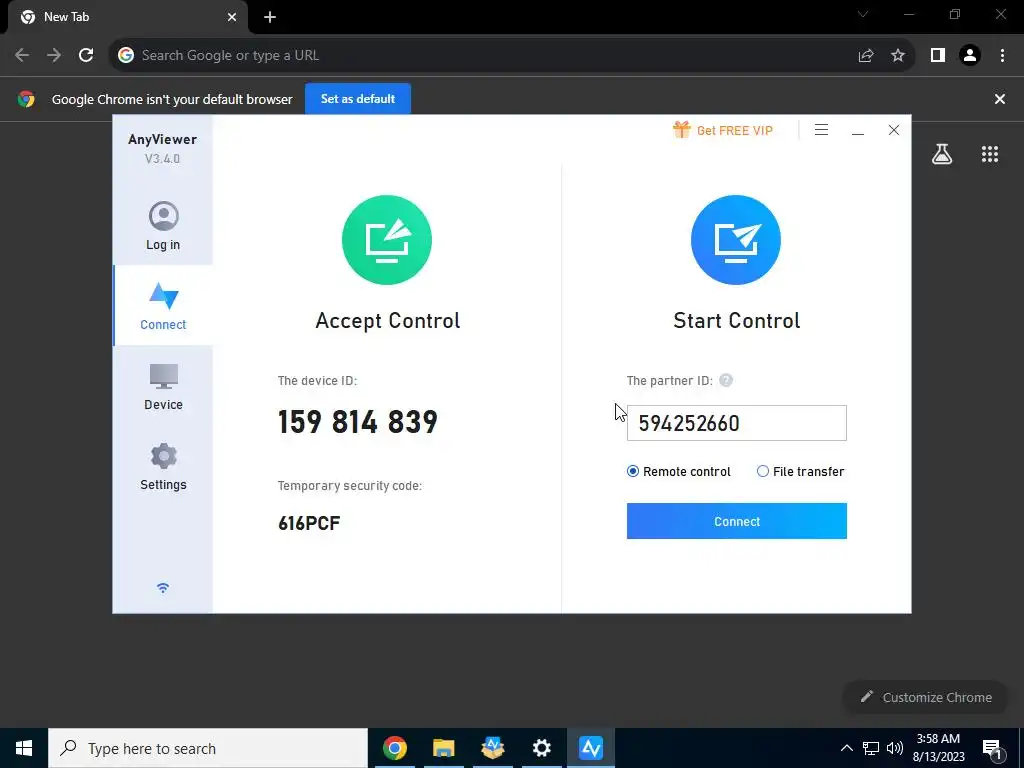
Task: Bookmark this tab with the star icon
Action: coord(898,56)
